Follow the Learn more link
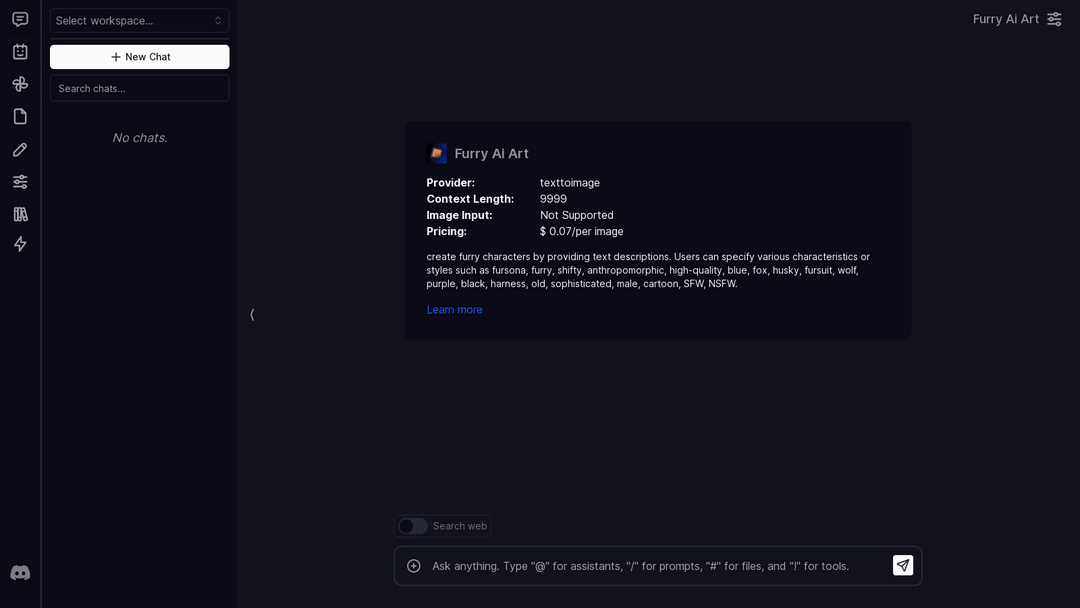The image size is (1080, 608). (x=454, y=310)
